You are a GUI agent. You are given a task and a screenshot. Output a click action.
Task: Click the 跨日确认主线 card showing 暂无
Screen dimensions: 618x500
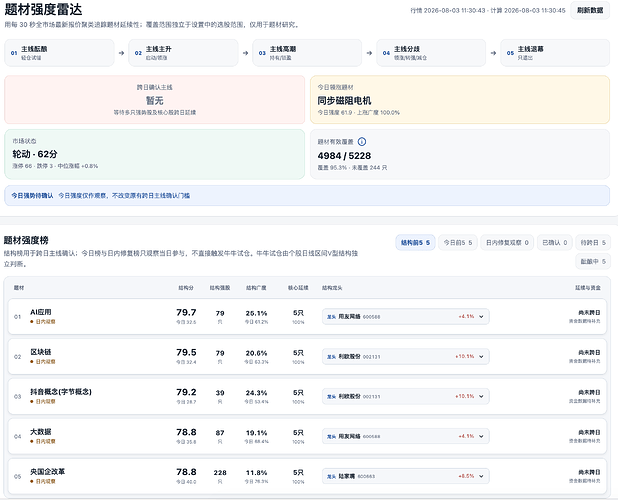pos(154,100)
